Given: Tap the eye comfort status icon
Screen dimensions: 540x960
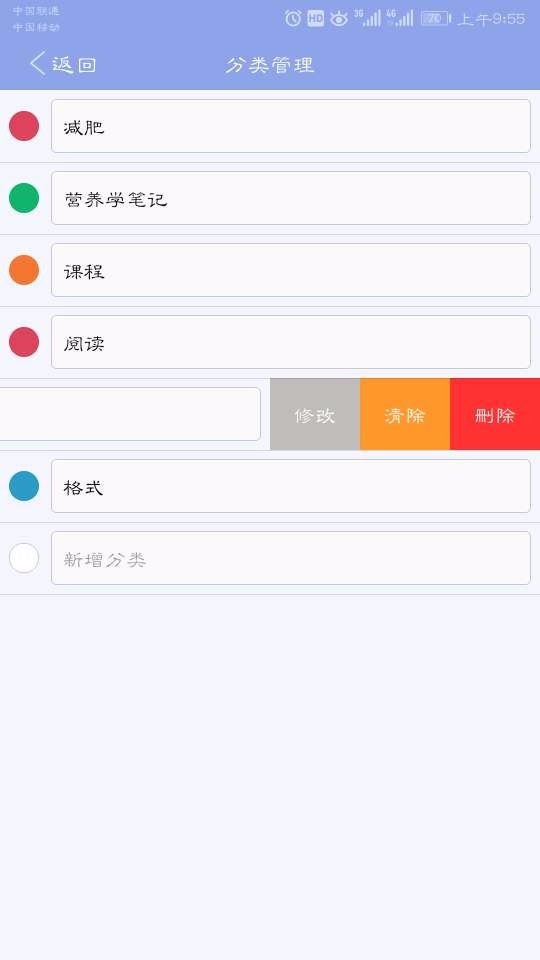Looking at the screenshot, I should [339, 19].
